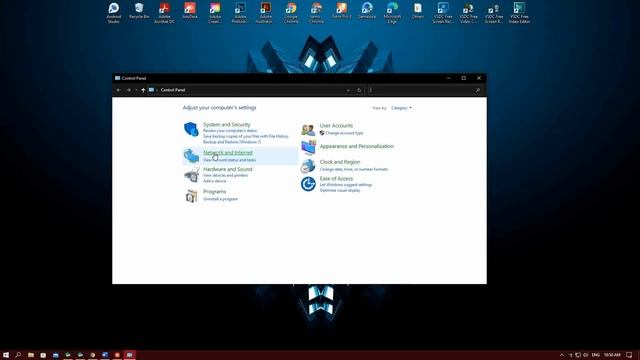The image size is (640, 360).
Task: Open taskbar search
Action: click(18, 355)
